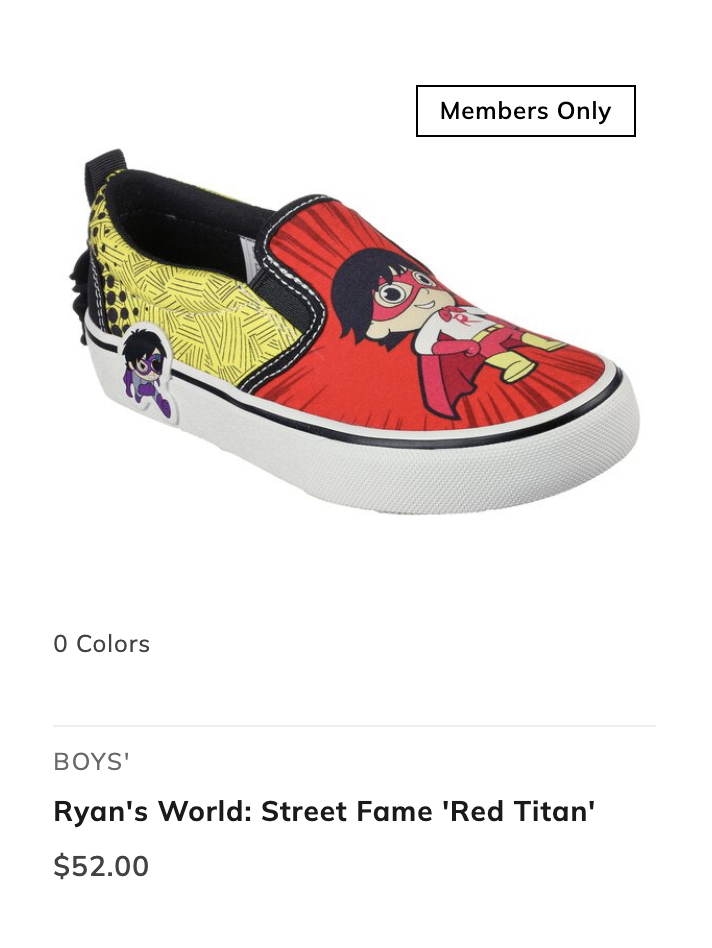Open the Ryan's World Street Fame product title
Viewport: 712px width, 948px height.
(x=325, y=811)
